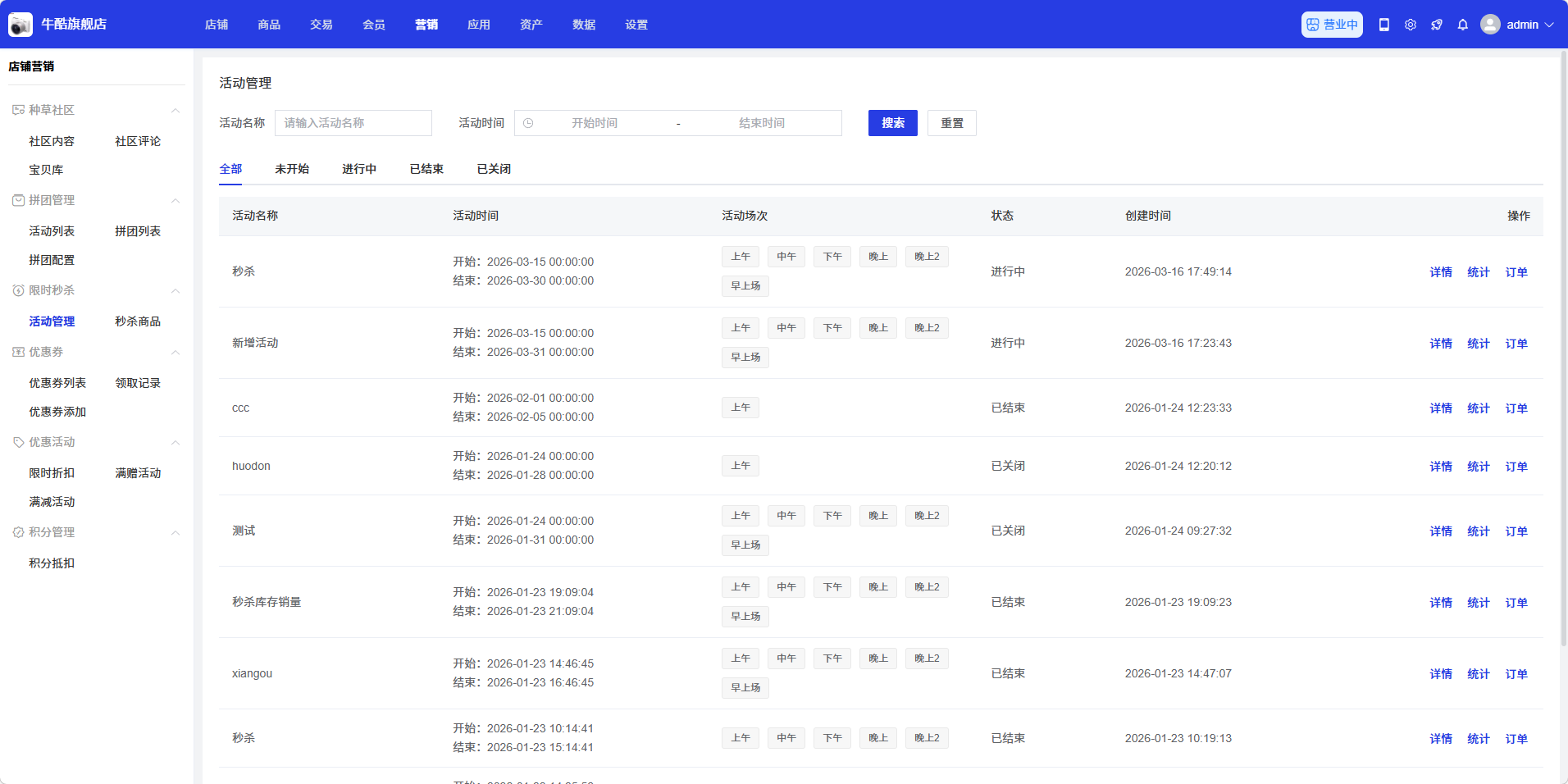Click the mobile preview icon in header
The height and width of the screenshot is (784, 1568).
click(x=1384, y=25)
